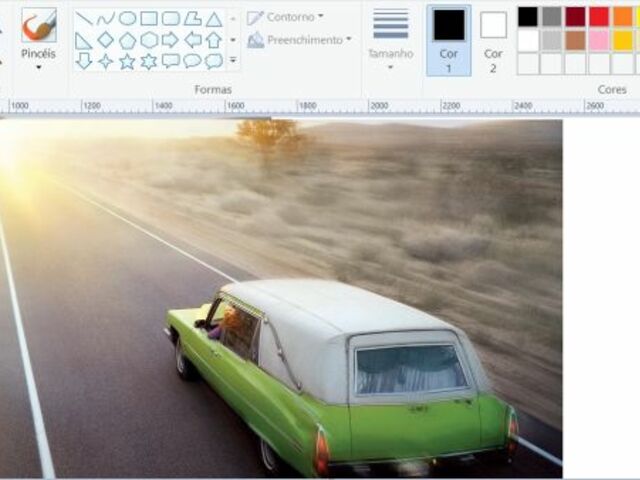This screenshot has width=640, height=480.
Task: Pick the Cloud callout shape
Action: 214,61
